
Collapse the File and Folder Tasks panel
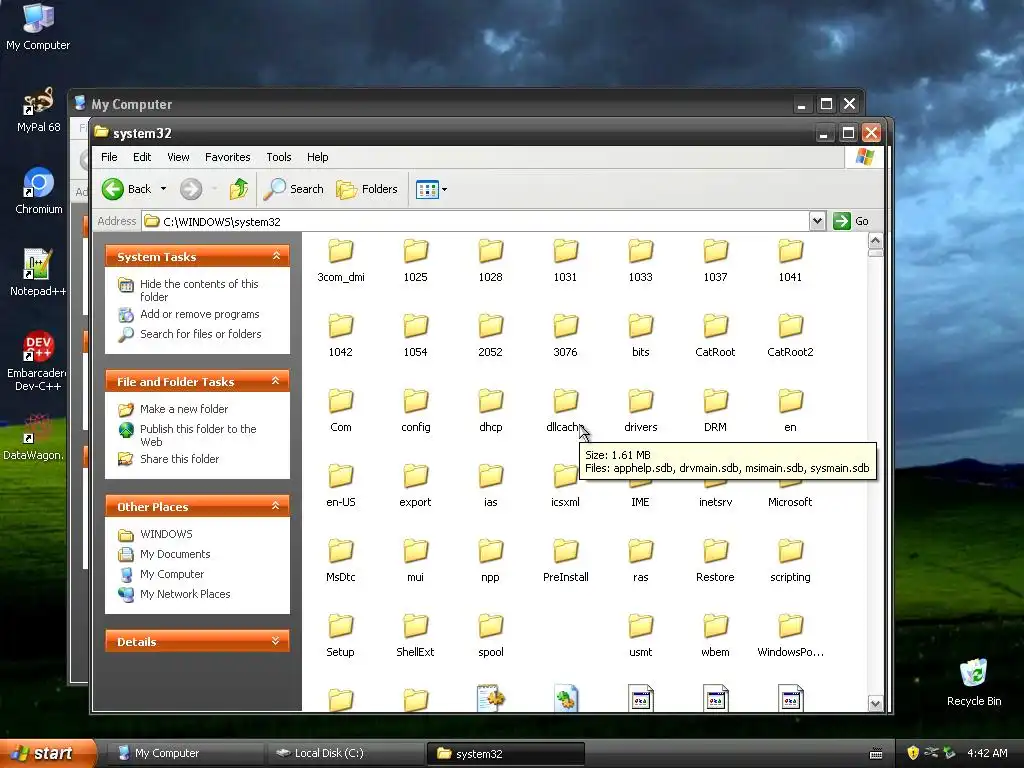(276, 381)
